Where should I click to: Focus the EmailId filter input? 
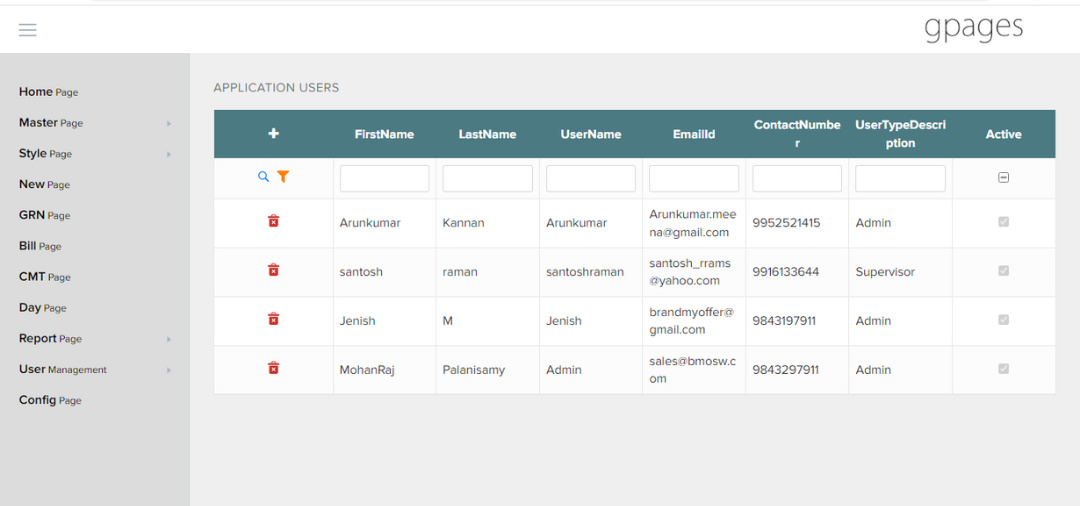pyautogui.click(x=694, y=178)
